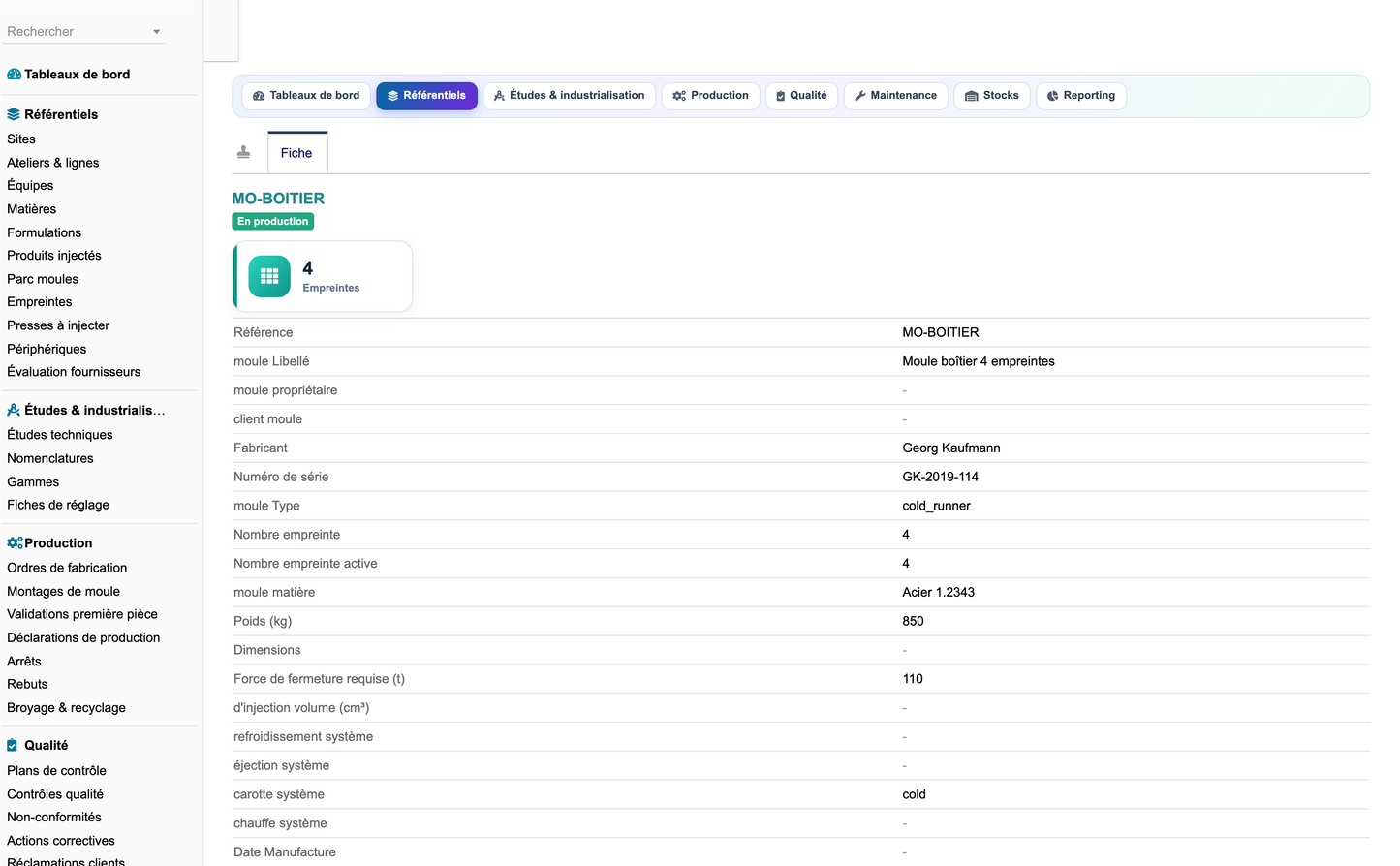This screenshot has width=1400, height=866.
Task: Click the MO-BOITIER page title
Action: point(278,199)
